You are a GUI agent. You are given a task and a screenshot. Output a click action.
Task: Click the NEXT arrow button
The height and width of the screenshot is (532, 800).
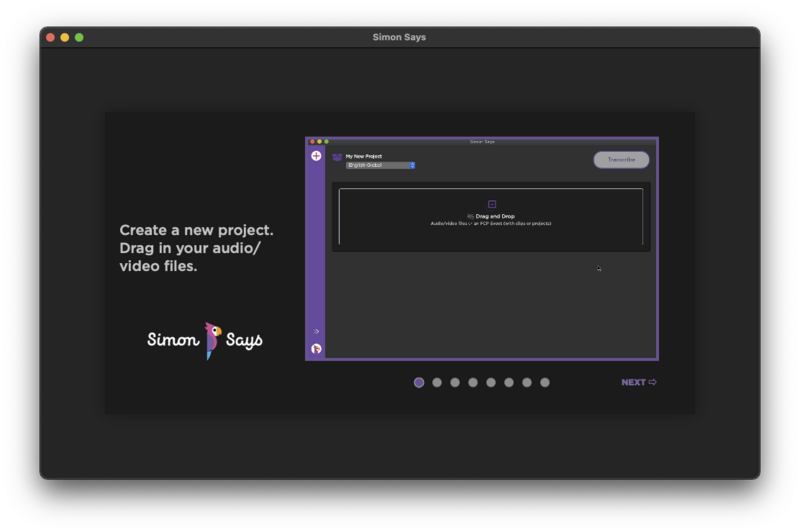638,382
